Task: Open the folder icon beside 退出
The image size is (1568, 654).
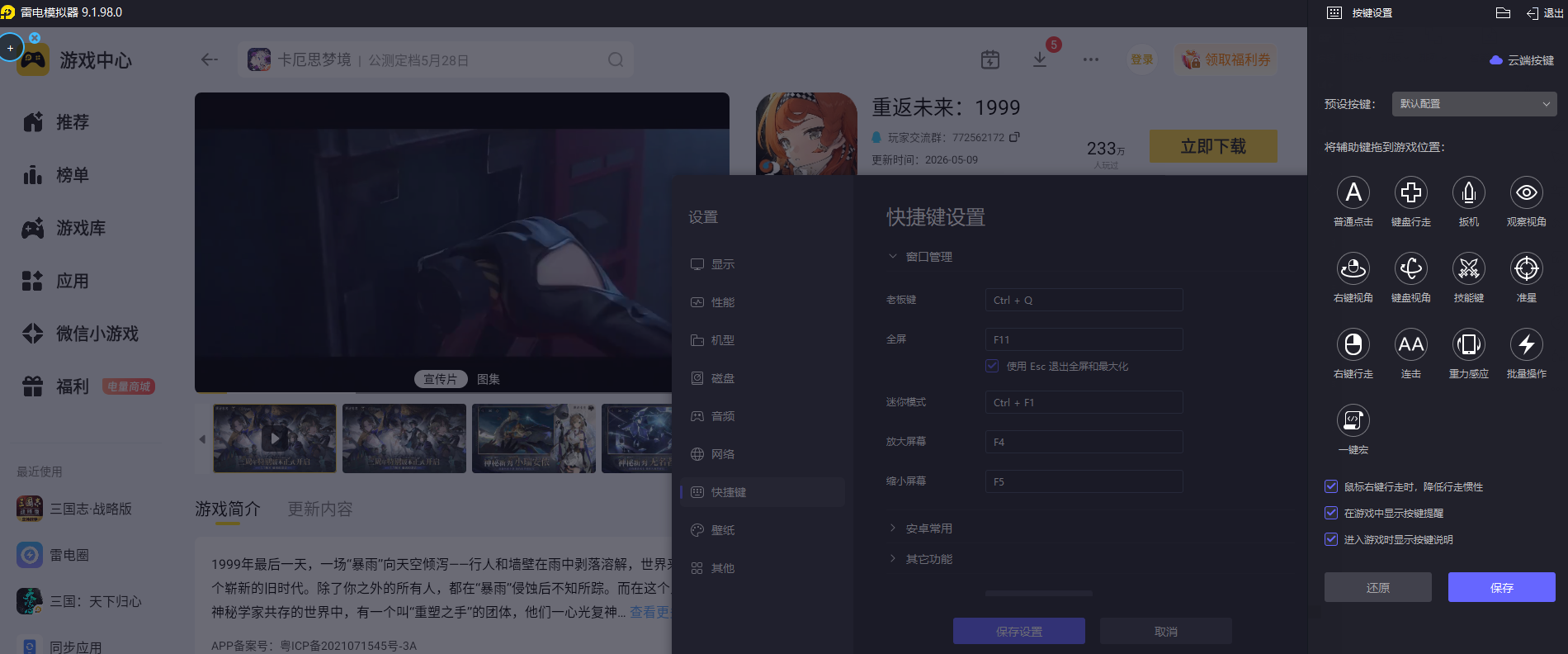Action: tap(1503, 12)
